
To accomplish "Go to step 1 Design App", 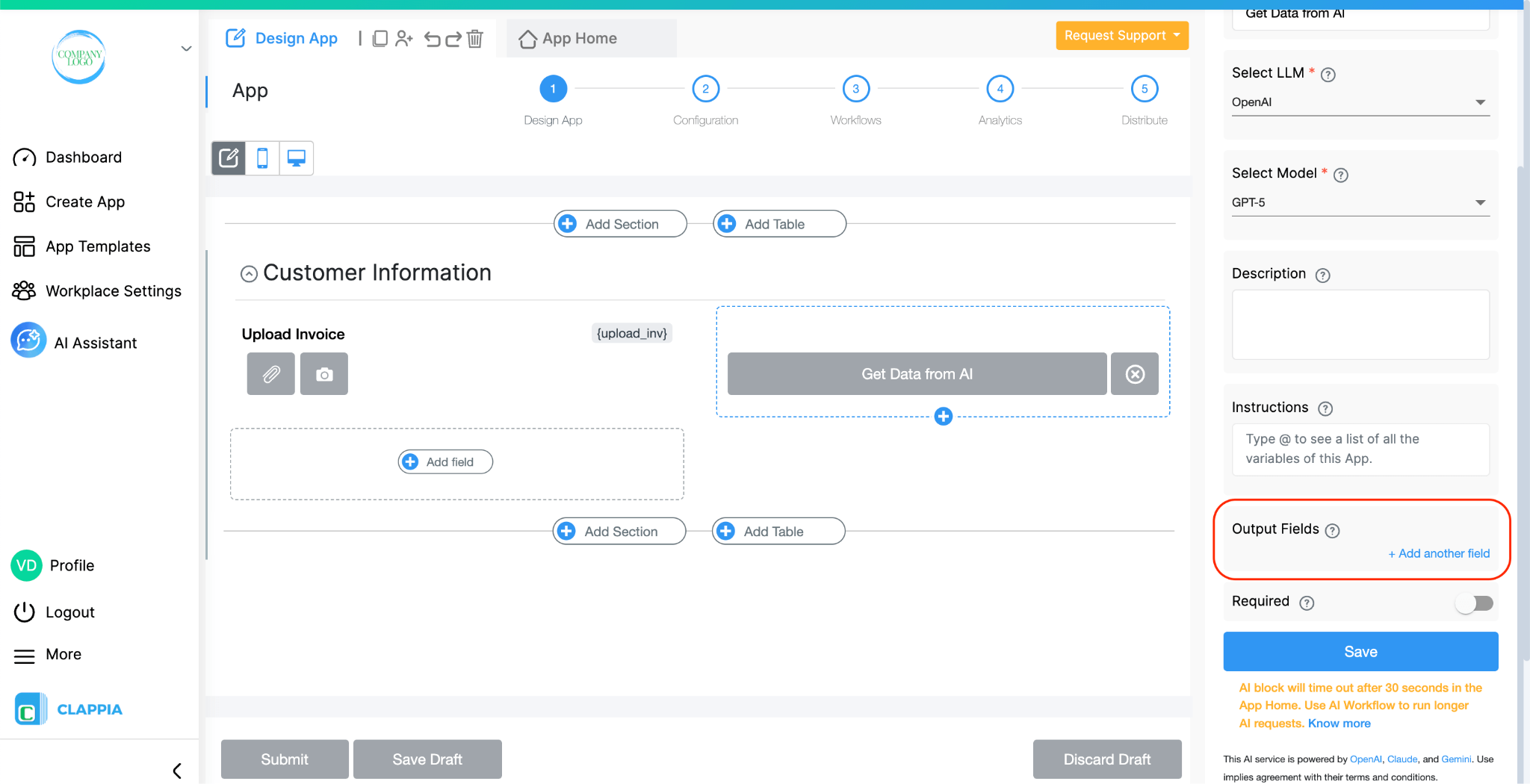I will (x=553, y=89).
